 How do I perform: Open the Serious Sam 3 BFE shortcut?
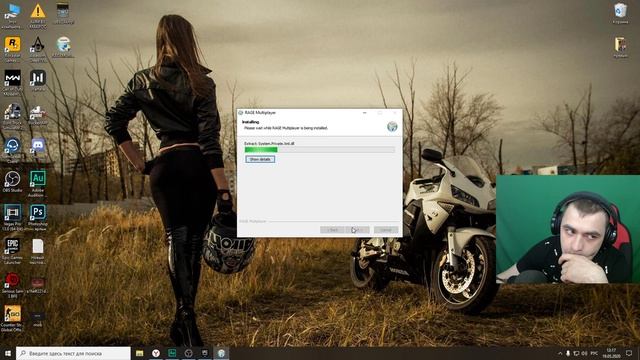point(12,285)
